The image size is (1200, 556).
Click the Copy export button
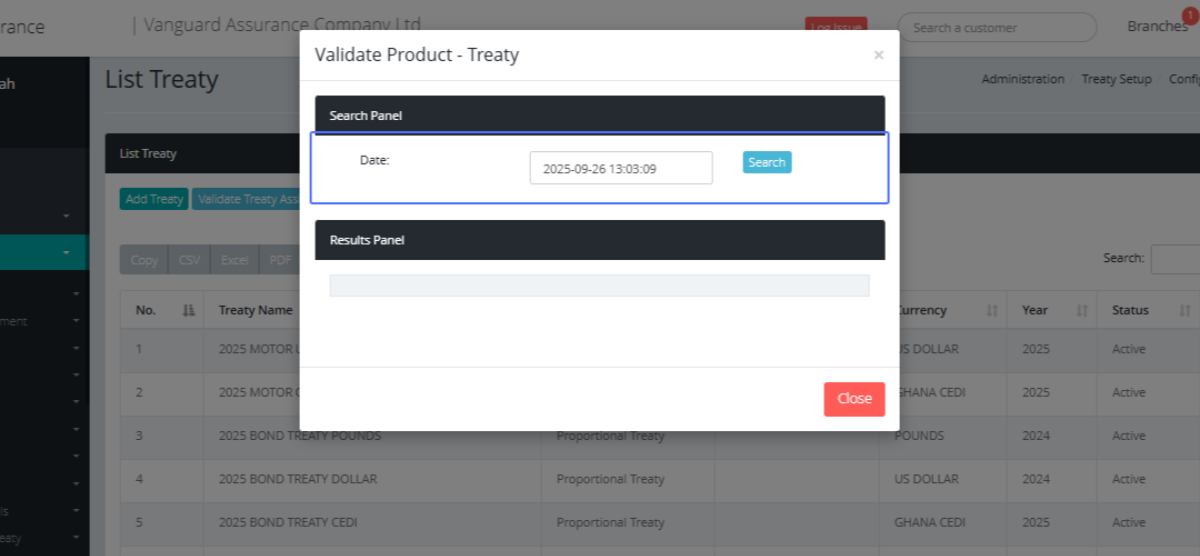click(144, 260)
